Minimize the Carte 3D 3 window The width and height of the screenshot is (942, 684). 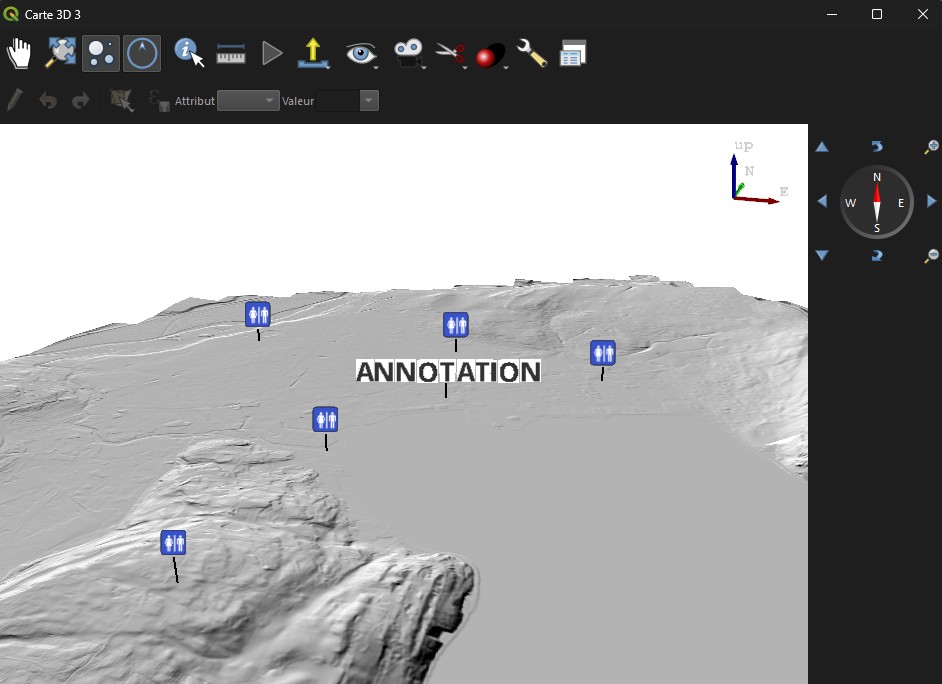point(832,14)
